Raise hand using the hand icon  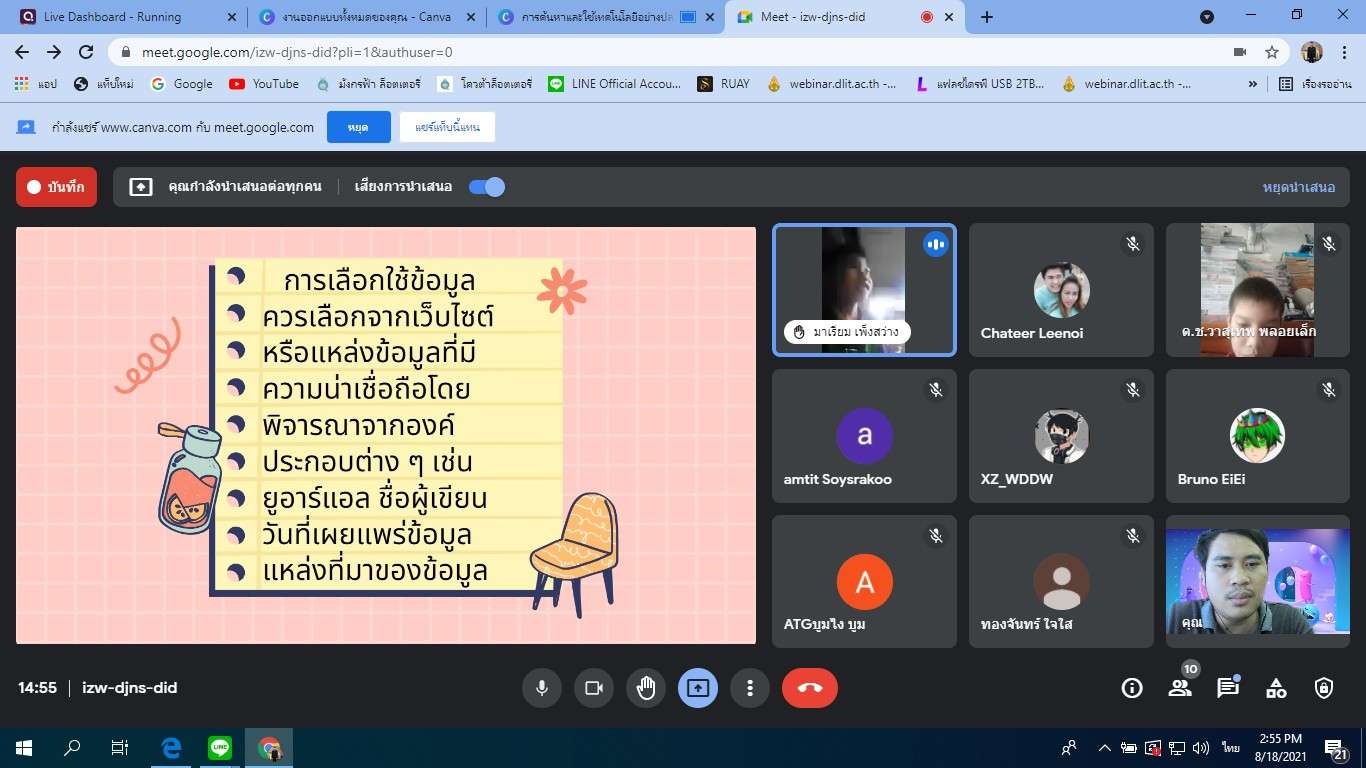click(x=646, y=688)
